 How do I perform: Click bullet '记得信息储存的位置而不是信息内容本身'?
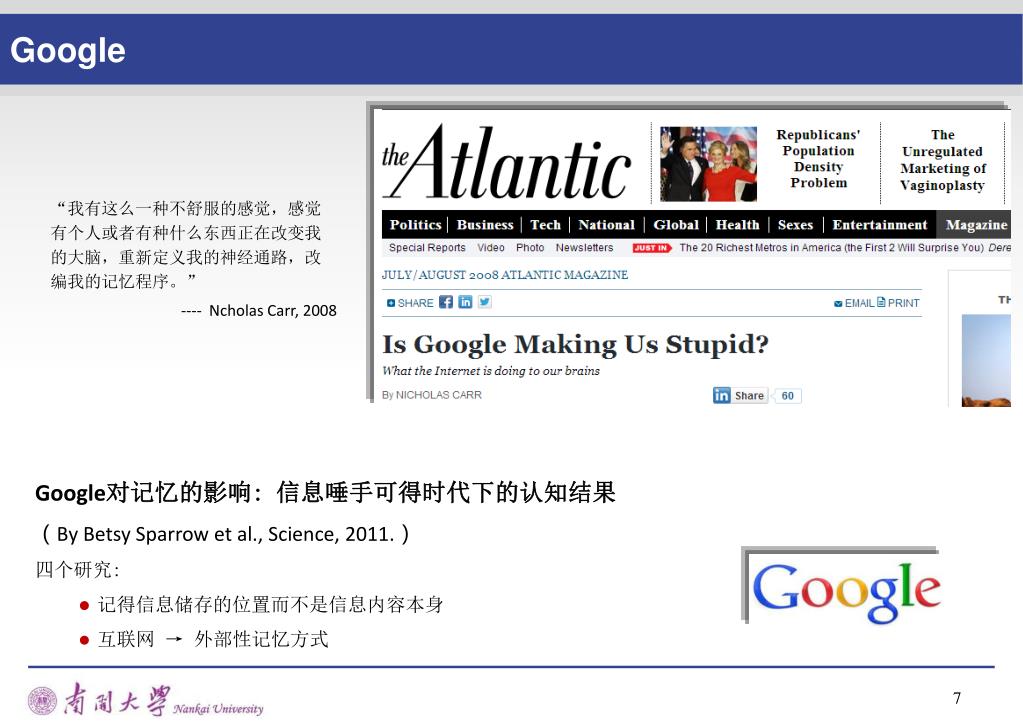[271, 604]
